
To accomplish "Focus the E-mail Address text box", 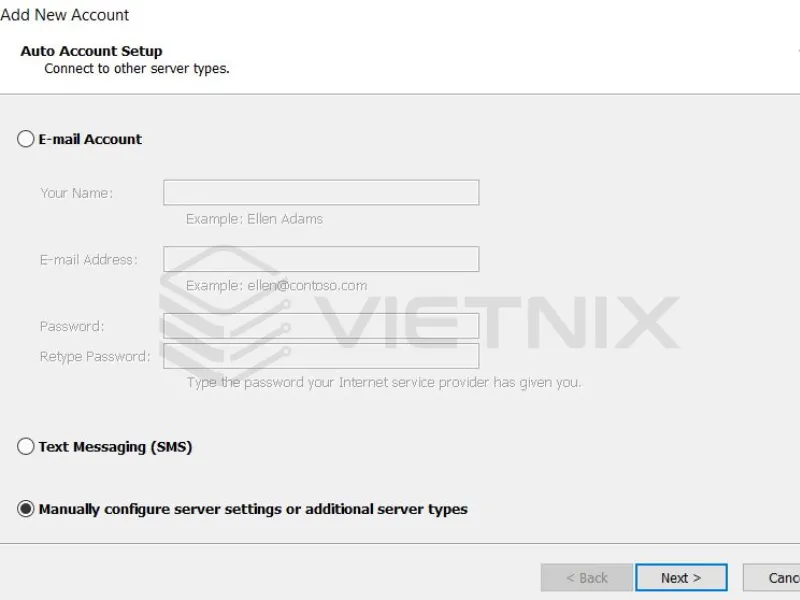I will point(320,258).
